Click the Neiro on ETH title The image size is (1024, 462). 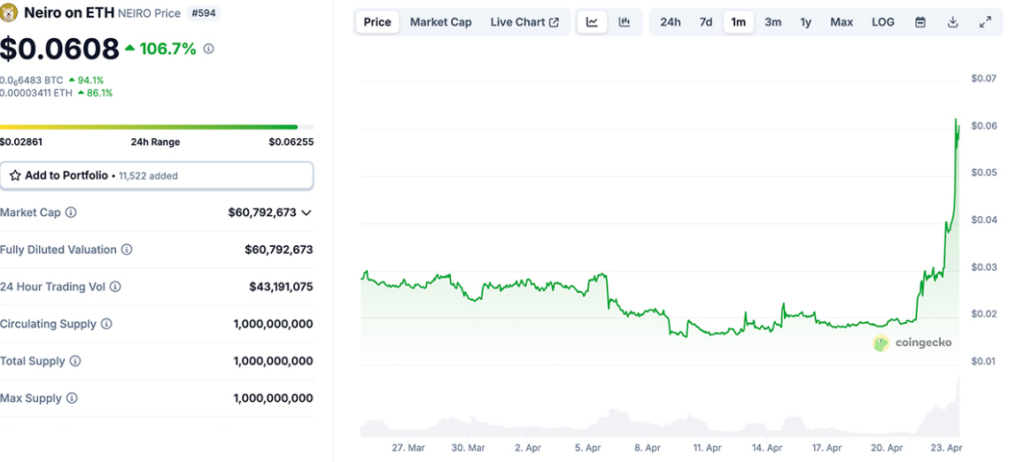click(69, 12)
